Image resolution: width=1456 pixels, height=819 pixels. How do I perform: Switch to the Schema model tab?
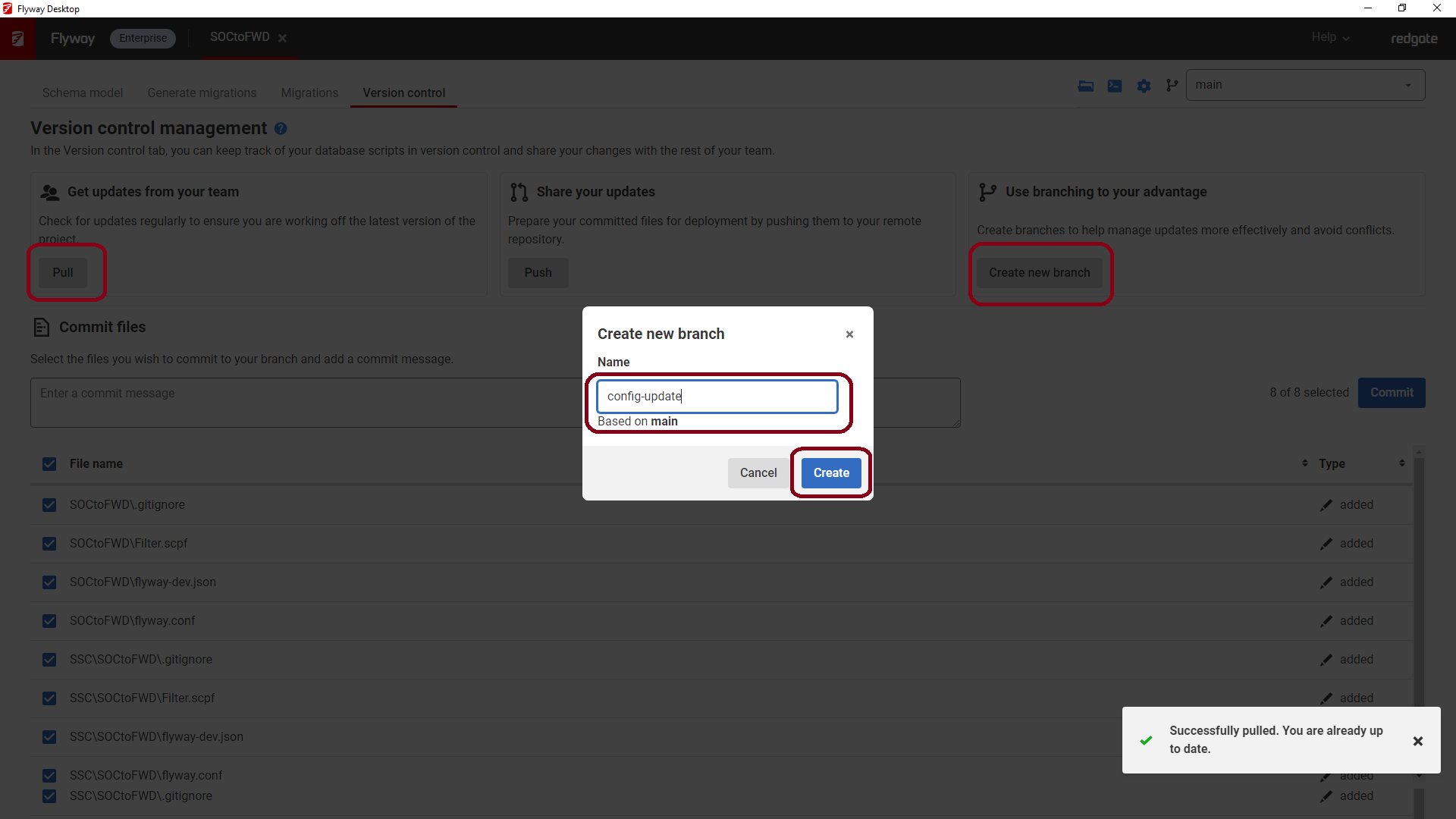pyautogui.click(x=83, y=93)
